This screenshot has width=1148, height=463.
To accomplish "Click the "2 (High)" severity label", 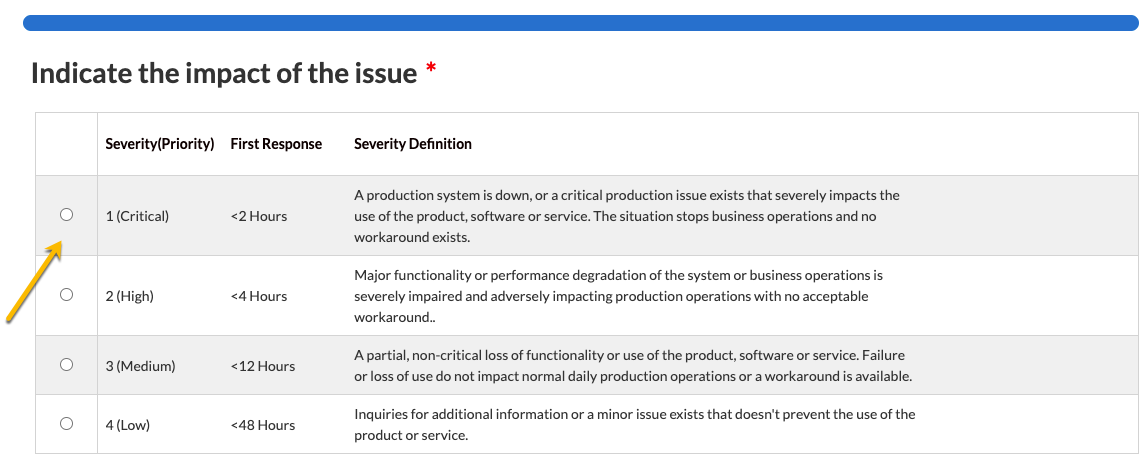I will 130,296.
